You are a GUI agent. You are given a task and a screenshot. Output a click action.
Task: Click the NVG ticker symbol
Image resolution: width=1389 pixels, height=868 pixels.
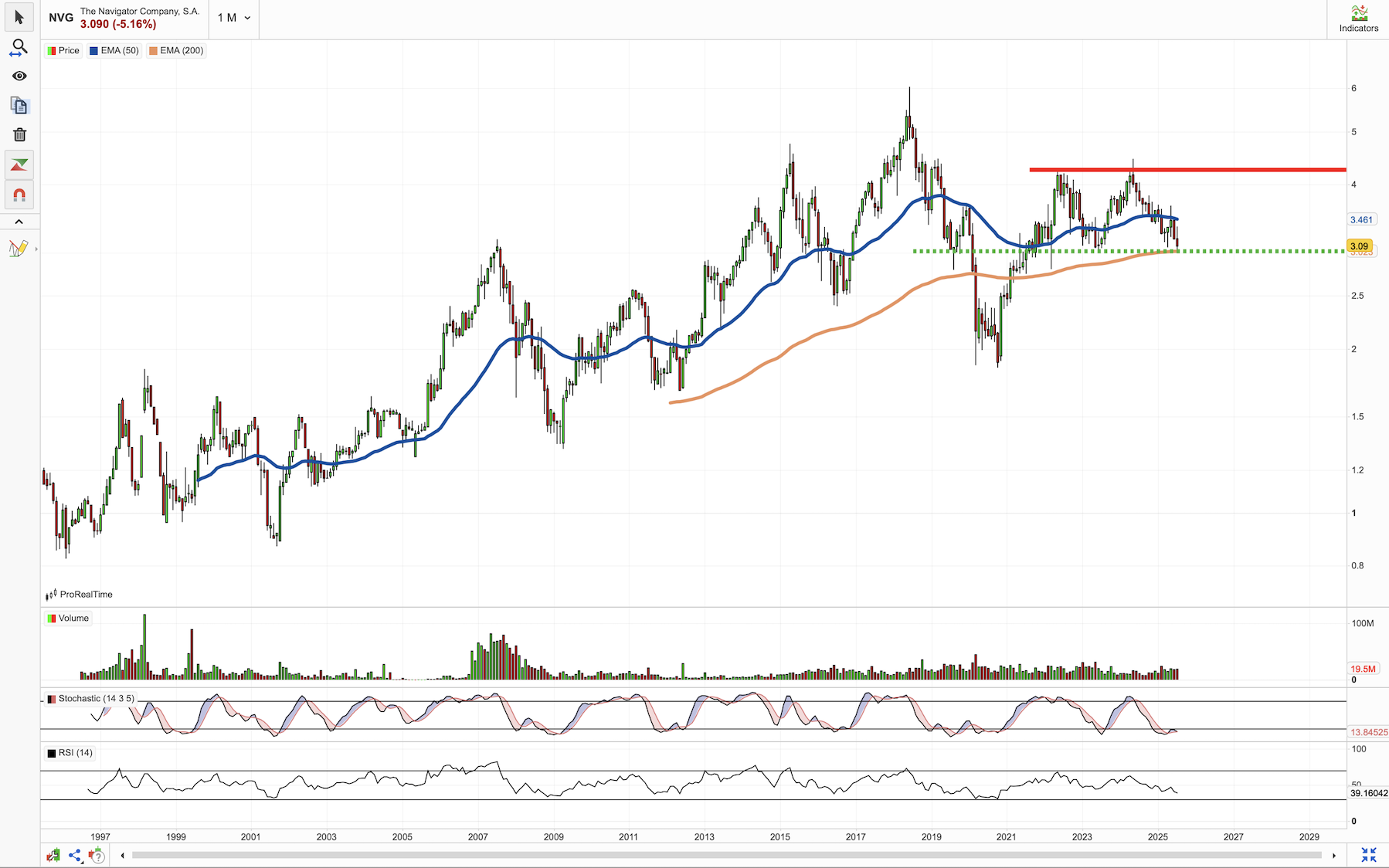61,17
